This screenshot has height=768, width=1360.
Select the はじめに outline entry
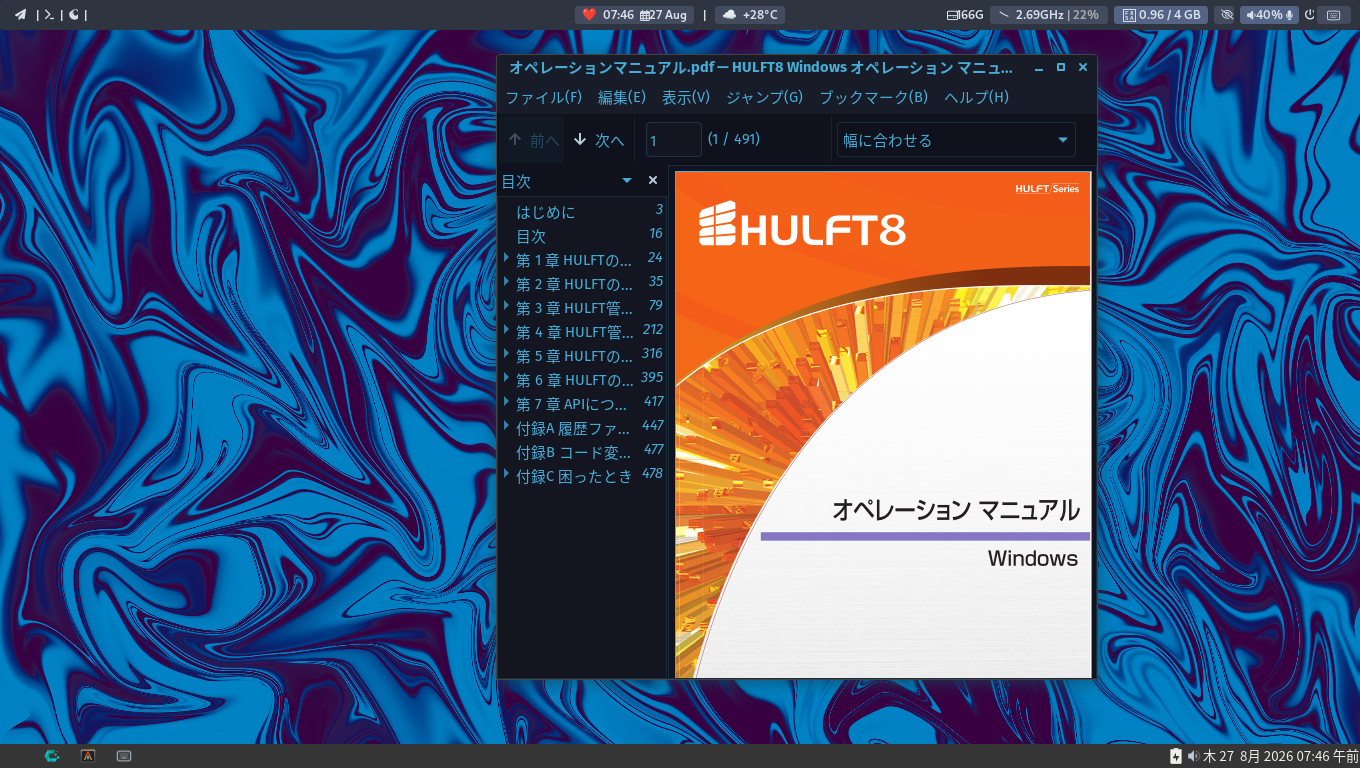coord(546,212)
